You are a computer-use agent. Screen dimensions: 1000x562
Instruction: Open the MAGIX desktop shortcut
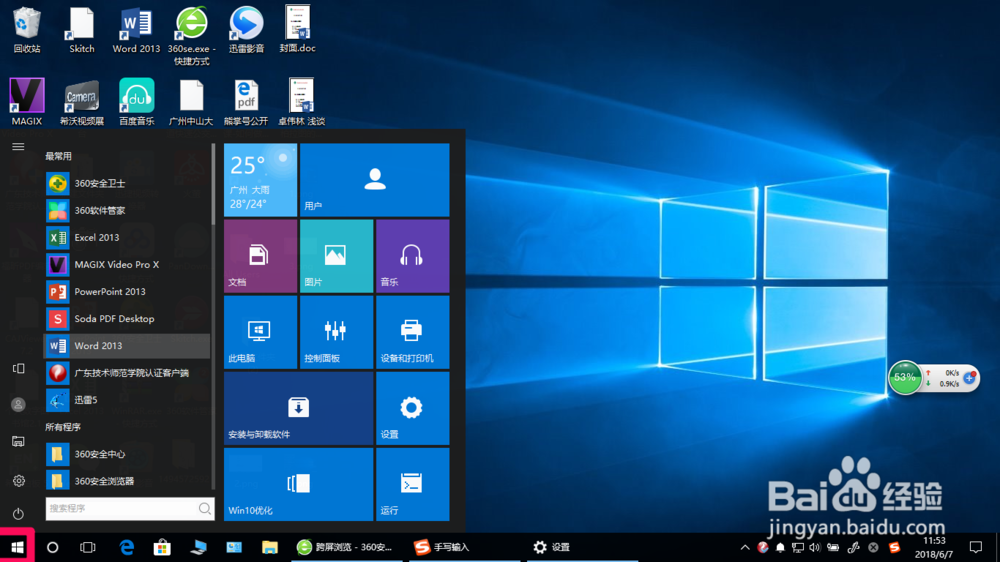27,101
